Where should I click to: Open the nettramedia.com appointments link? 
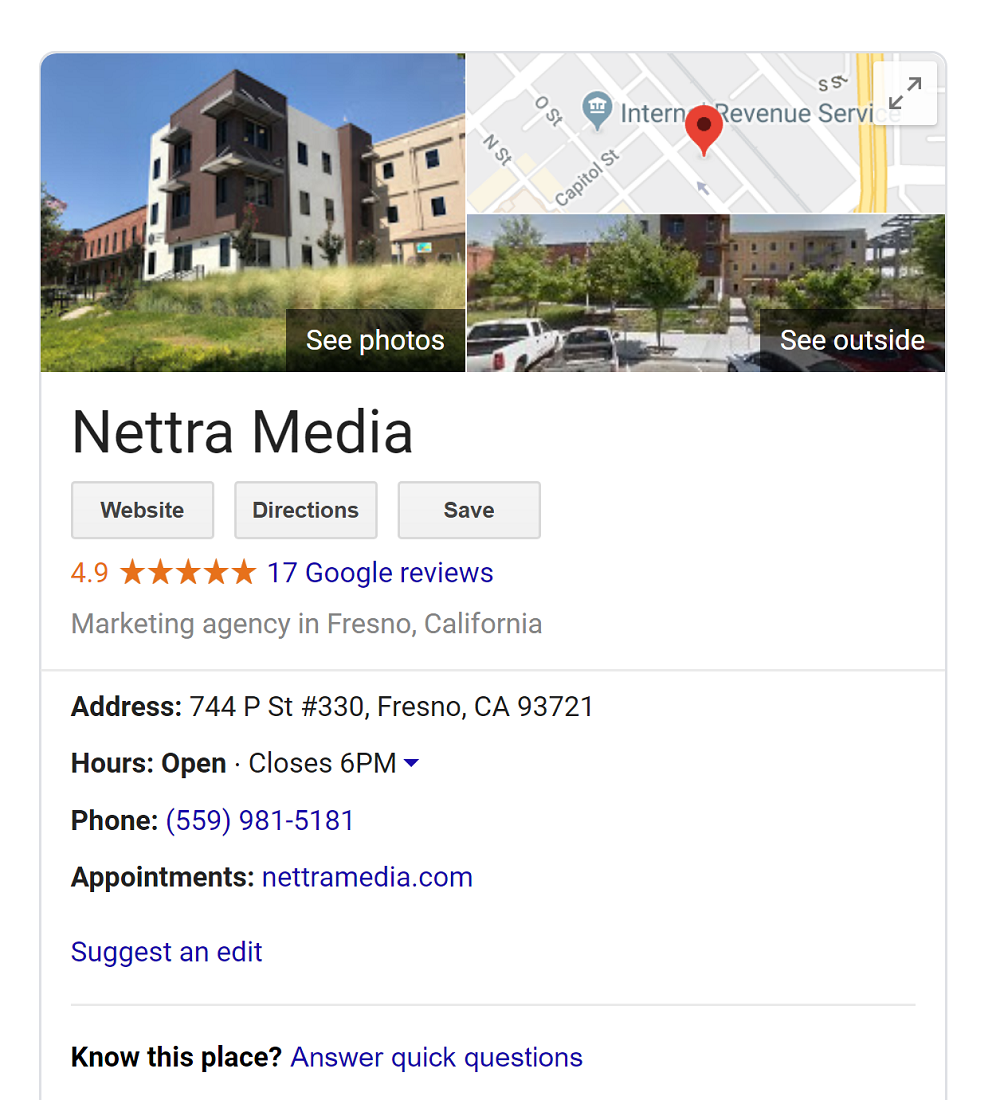click(367, 878)
